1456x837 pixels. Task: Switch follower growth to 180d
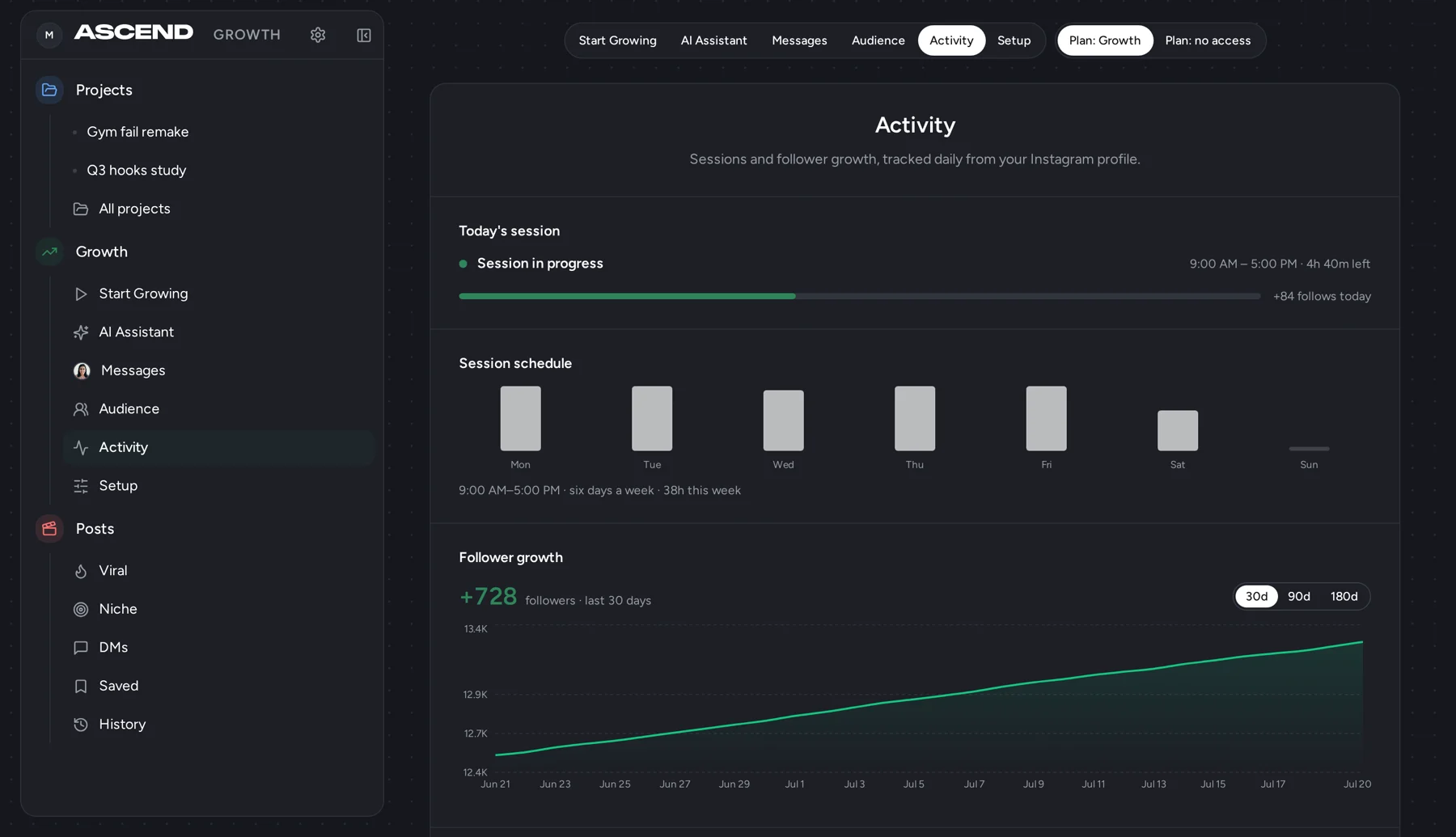(x=1344, y=596)
